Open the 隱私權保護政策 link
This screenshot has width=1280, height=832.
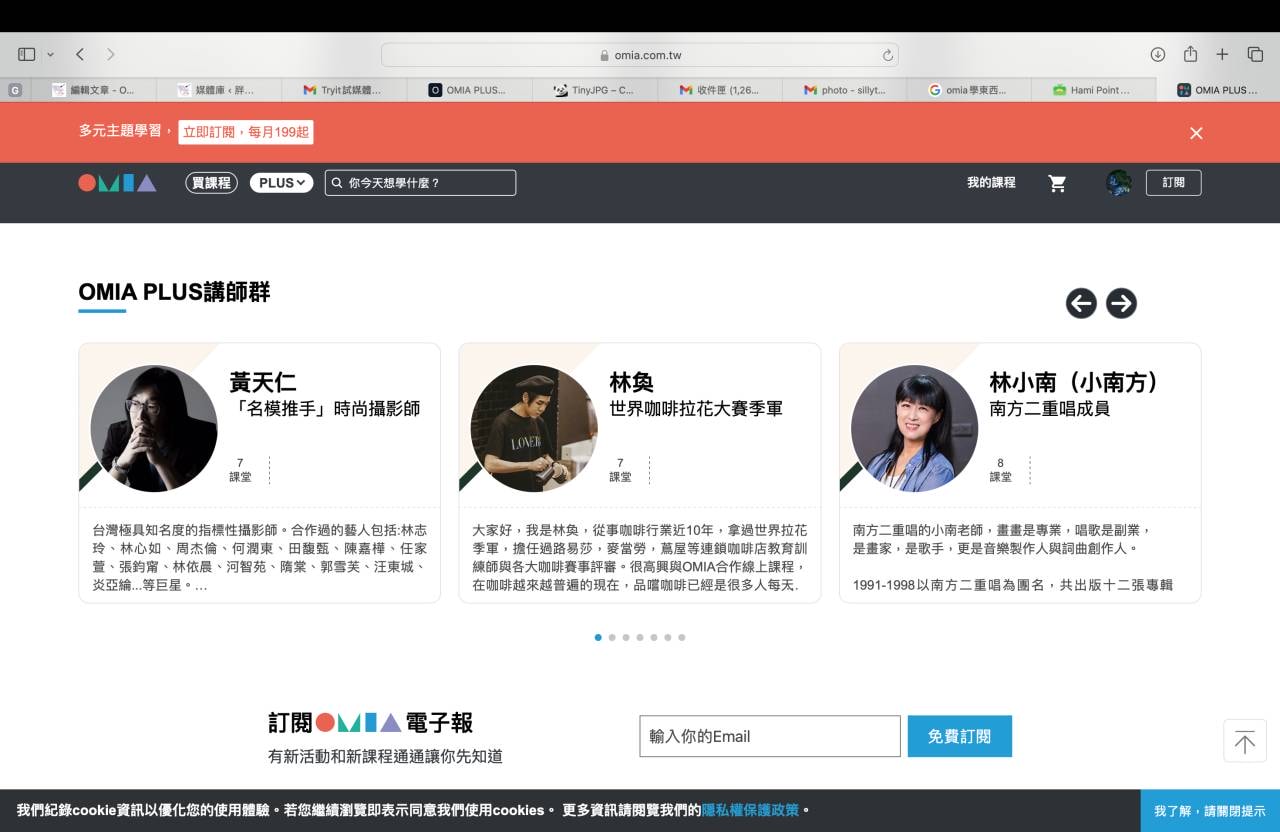click(751, 810)
